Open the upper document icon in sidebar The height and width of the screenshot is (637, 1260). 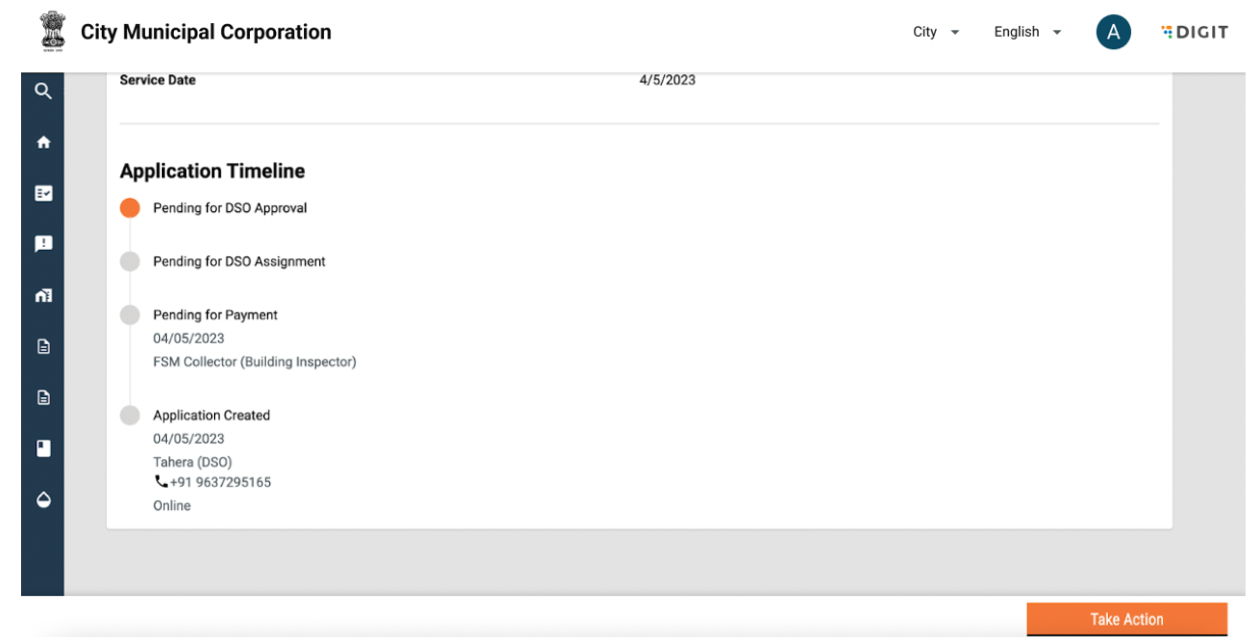pos(43,347)
